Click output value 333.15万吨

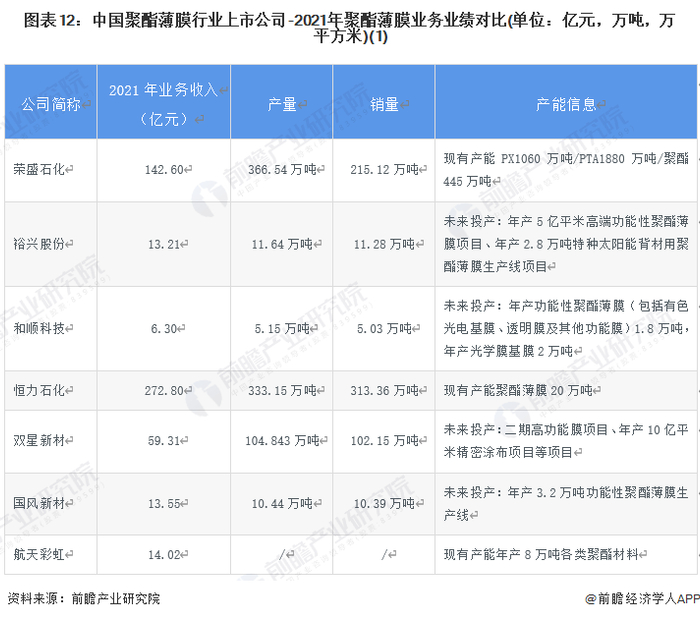click(282, 391)
